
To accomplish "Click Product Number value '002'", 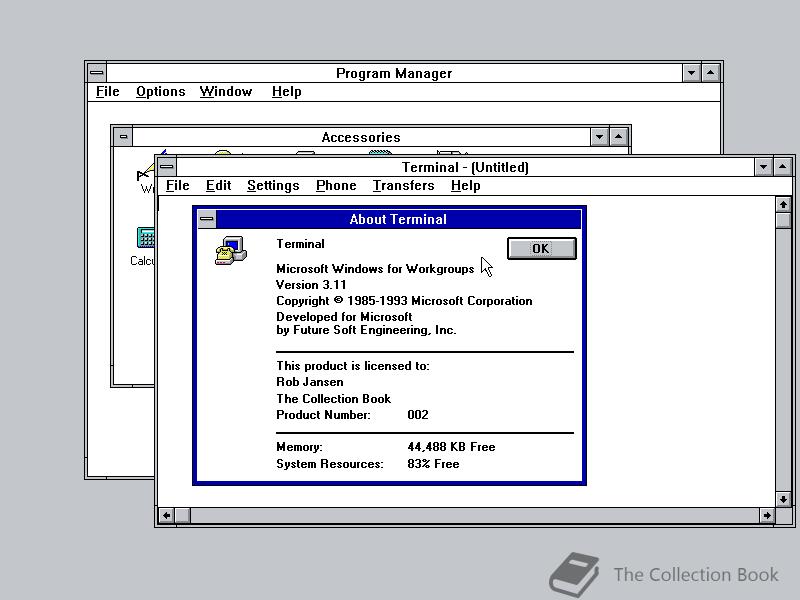I will click(x=418, y=415).
